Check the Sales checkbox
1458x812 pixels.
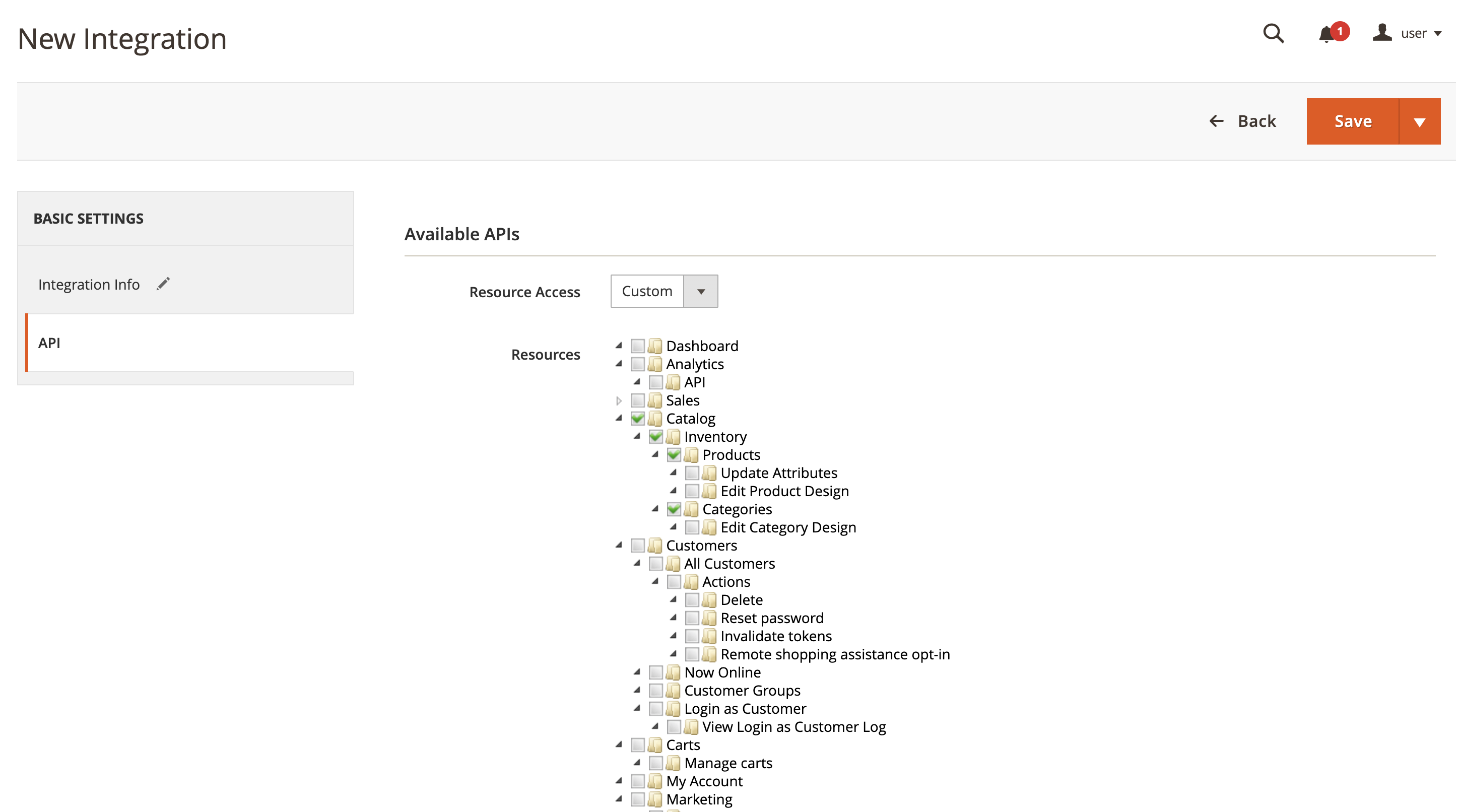[637, 400]
